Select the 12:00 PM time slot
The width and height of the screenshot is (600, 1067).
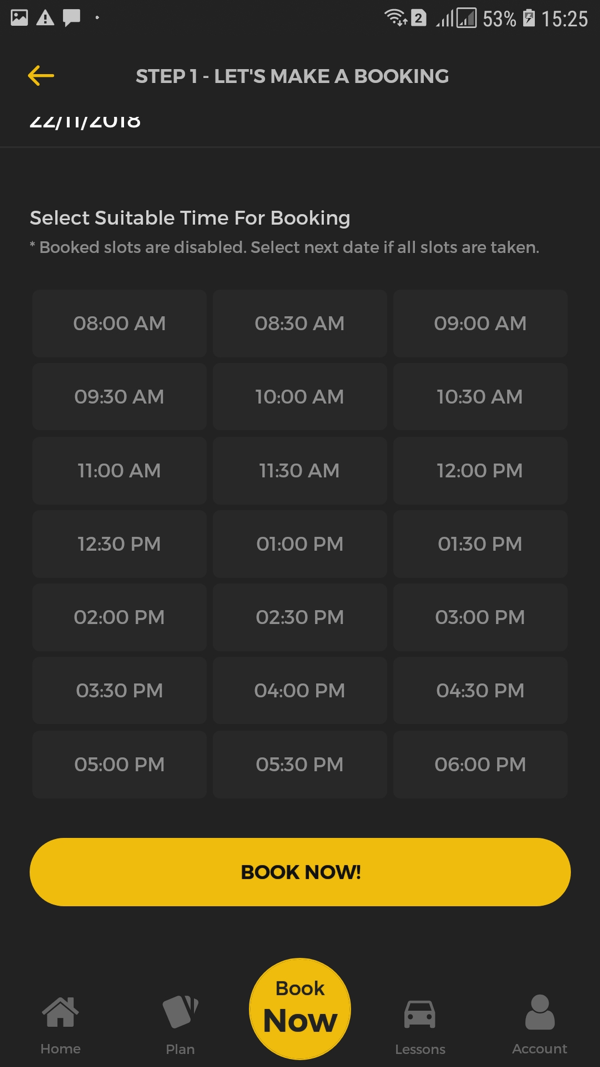pos(480,471)
